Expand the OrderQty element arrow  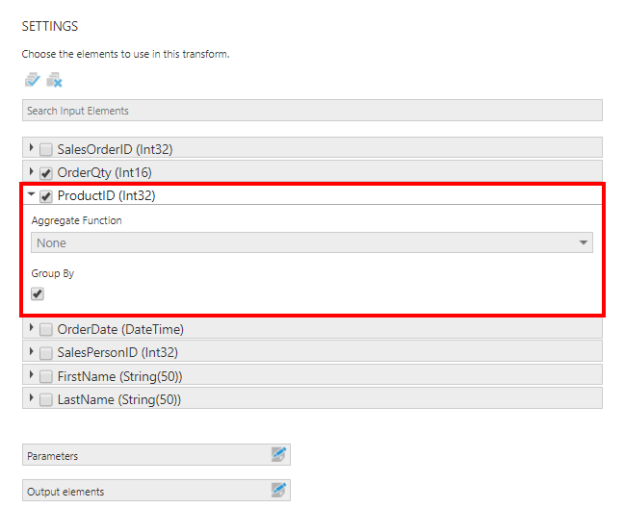31,172
